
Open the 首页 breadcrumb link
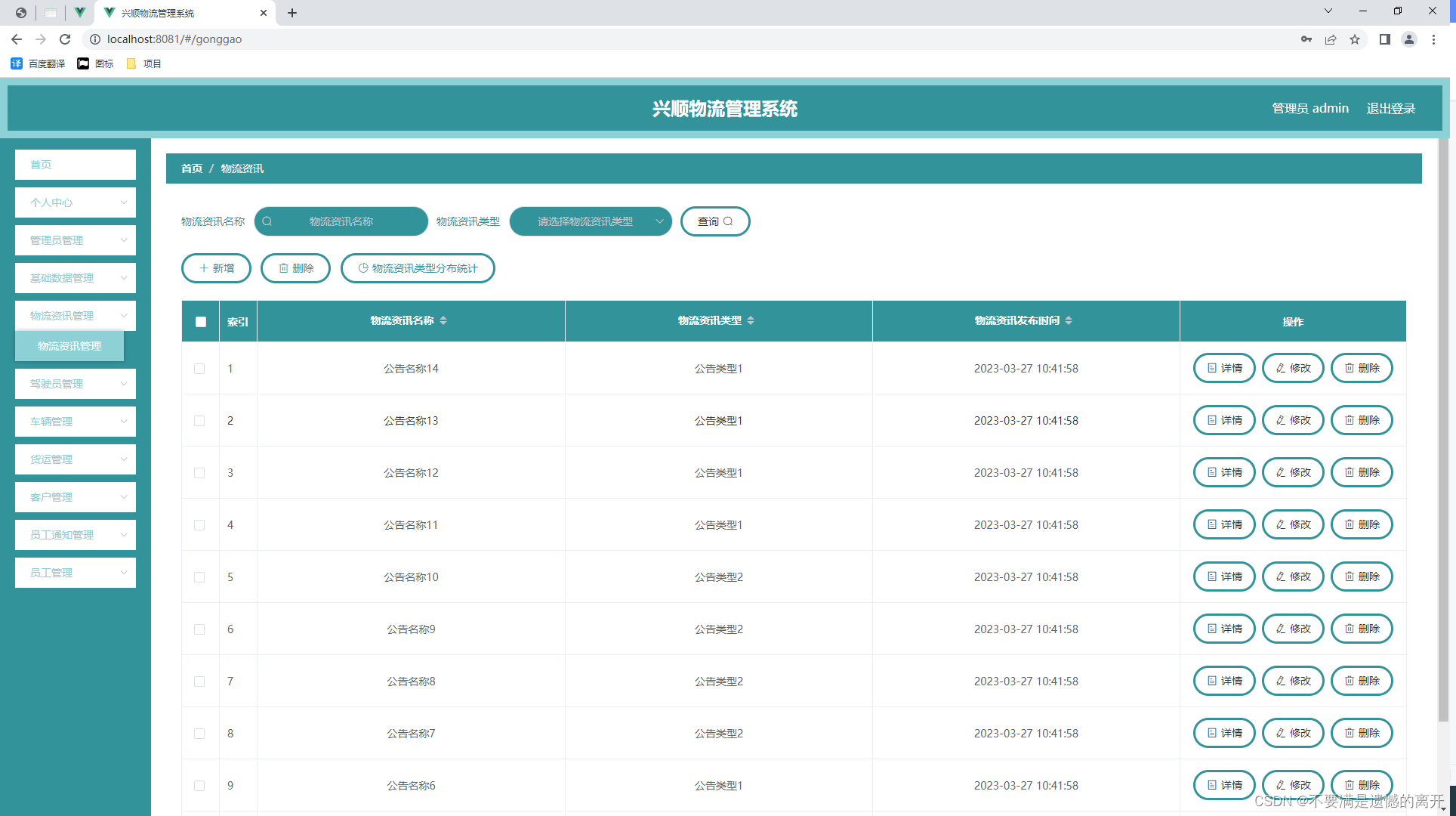point(191,168)
